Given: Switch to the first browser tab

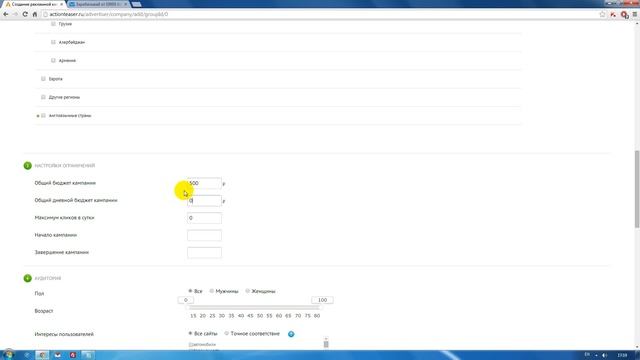Looking at the screenshot, I should click(33, 4).
